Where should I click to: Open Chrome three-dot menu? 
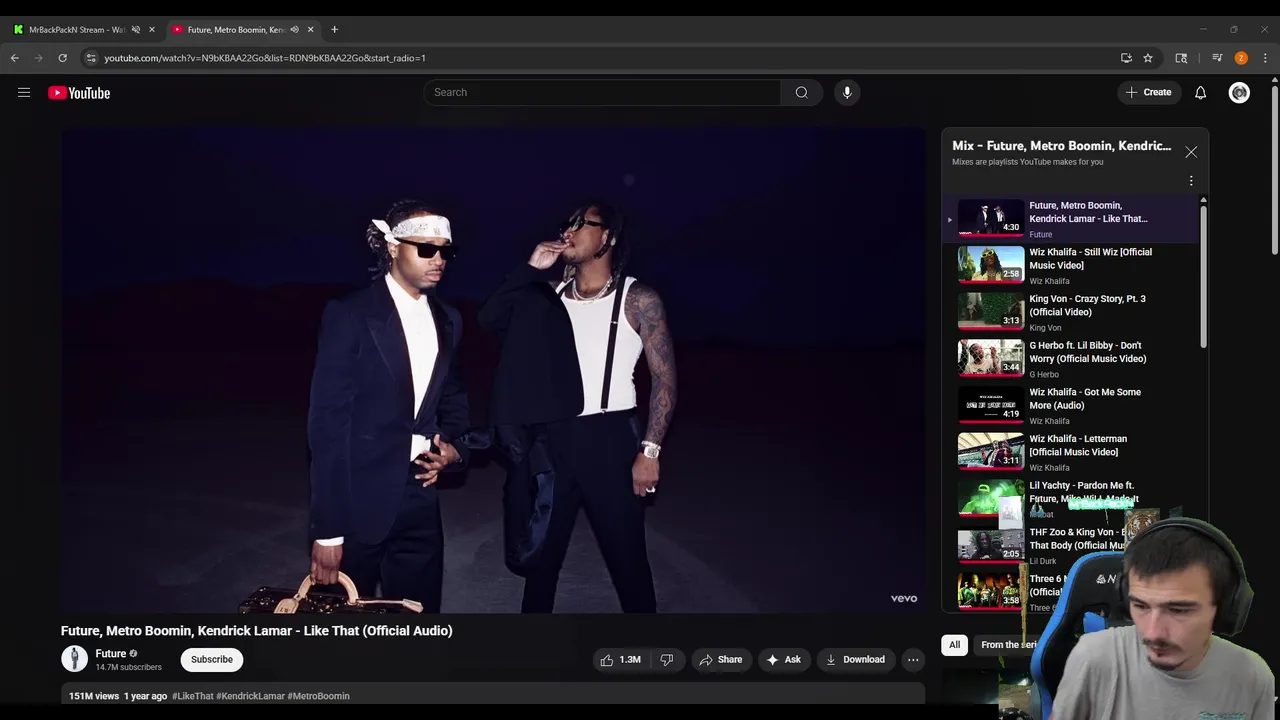point(1265,58)
